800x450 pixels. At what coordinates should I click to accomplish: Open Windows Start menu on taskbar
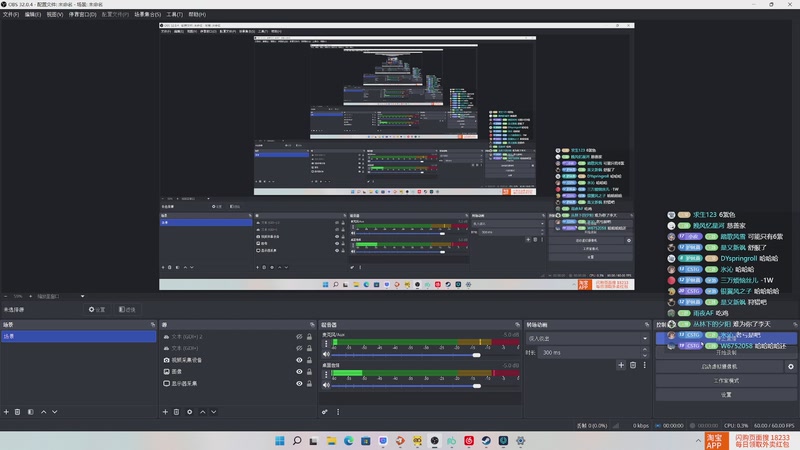click(280, 441)
